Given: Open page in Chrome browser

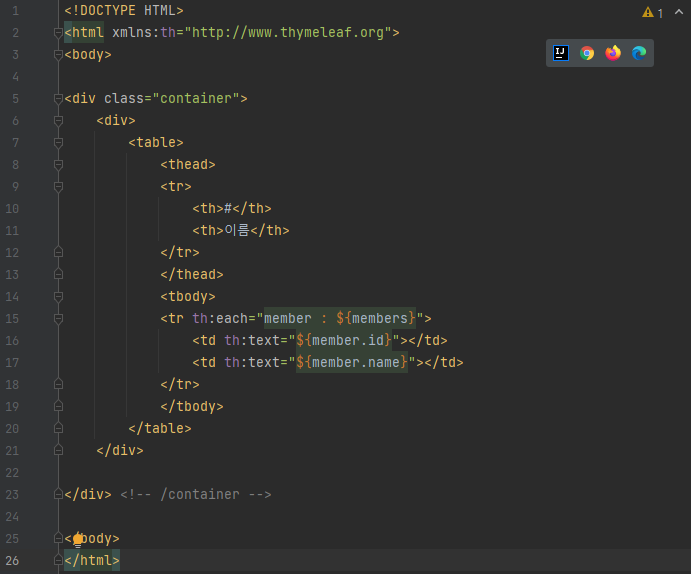Looking at the screenshot, I should click(587, 53).
